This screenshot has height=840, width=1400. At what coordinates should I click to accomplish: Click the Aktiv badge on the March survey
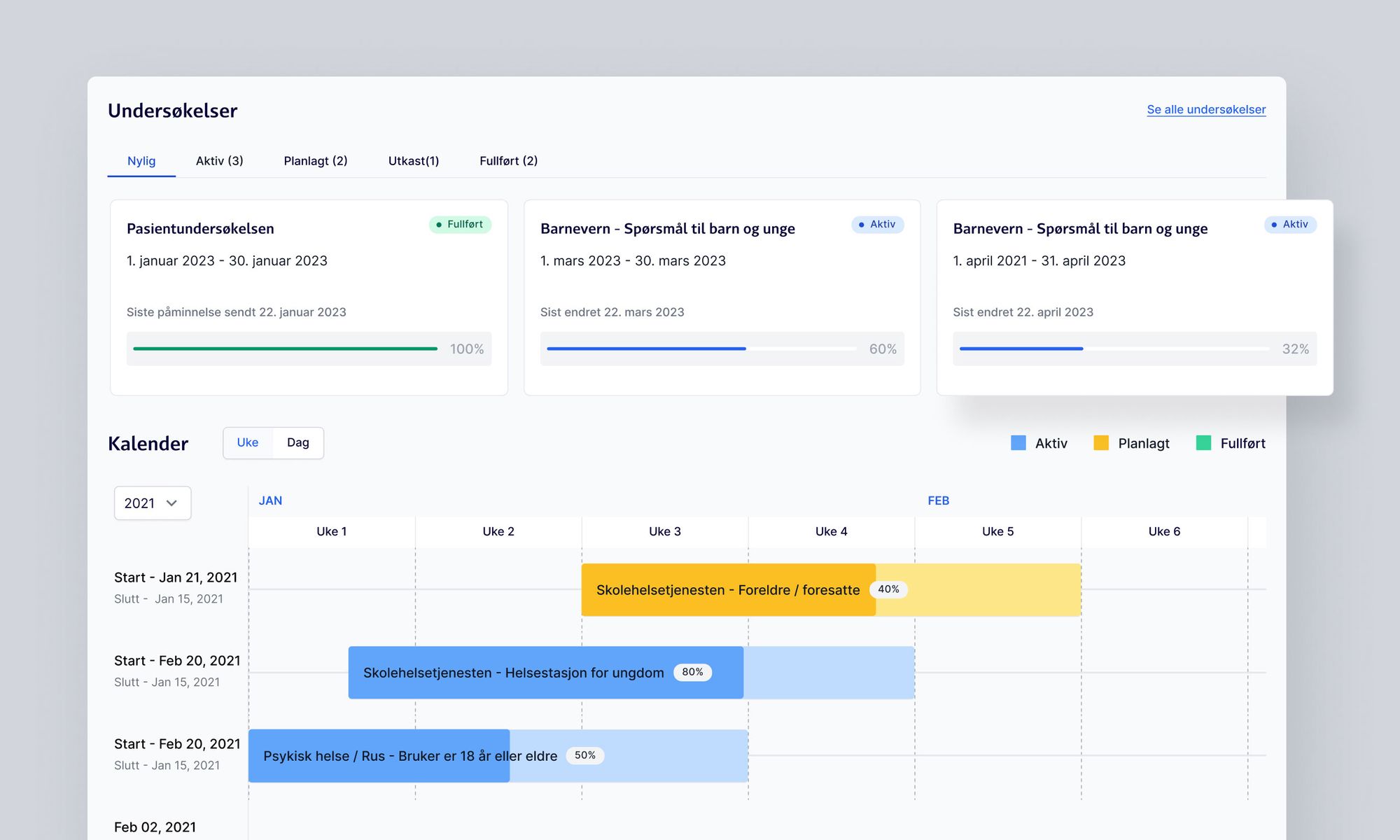click(x=877, y=225)
